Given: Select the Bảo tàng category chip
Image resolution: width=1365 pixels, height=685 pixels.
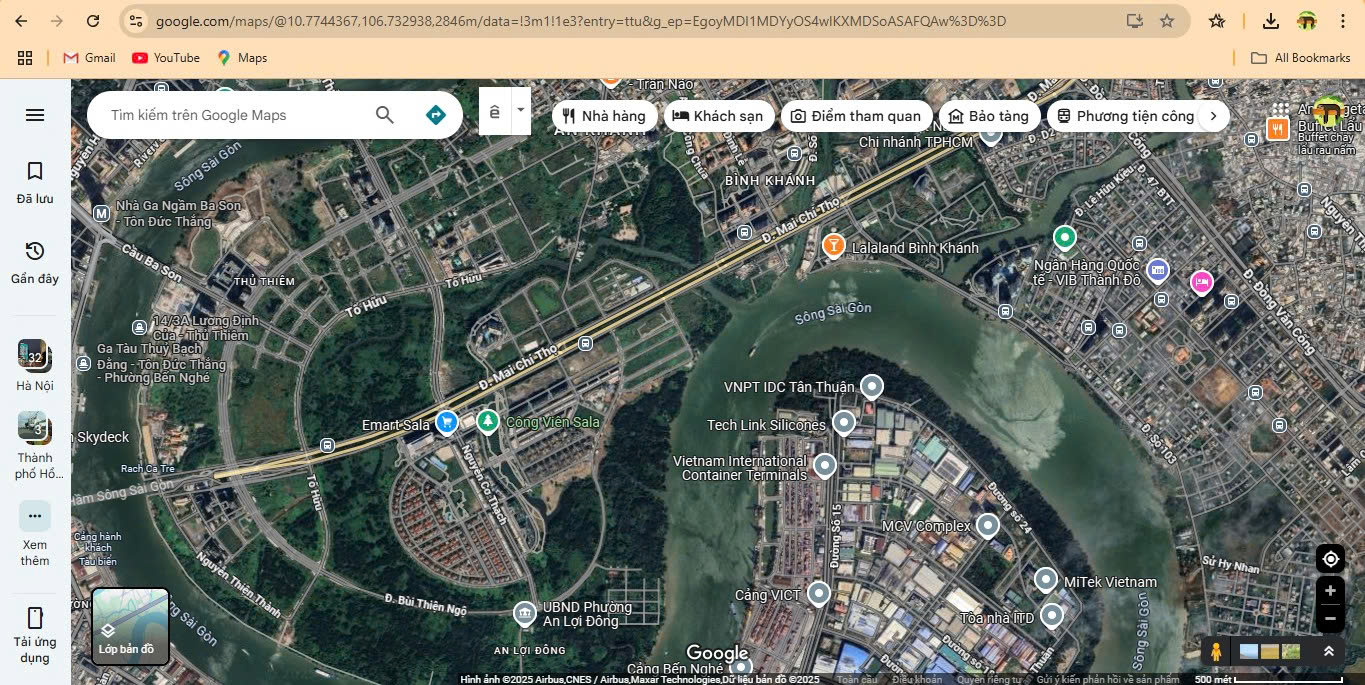Looking at the screenshot, I should click(x=989, y=116).
